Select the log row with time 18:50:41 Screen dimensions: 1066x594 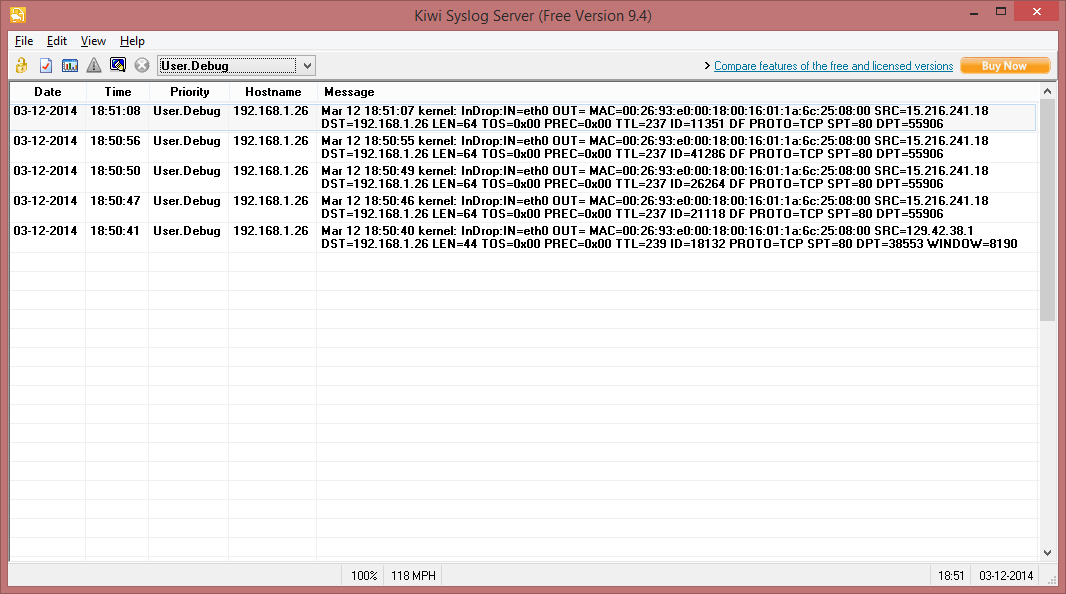523,237
